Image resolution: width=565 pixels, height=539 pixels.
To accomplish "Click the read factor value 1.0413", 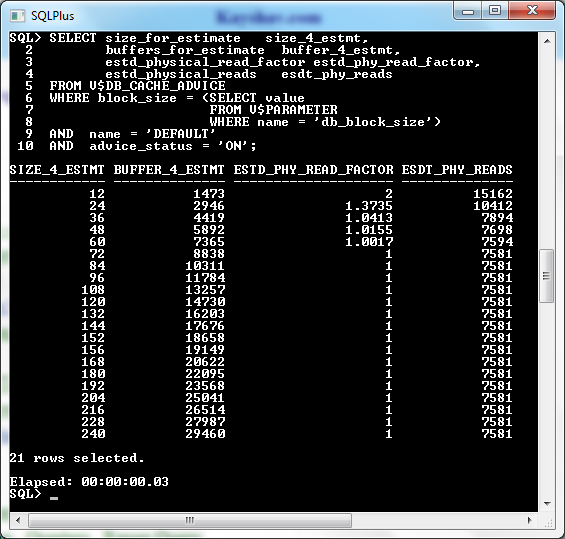I will pyautogui.click(x=369, y=218).
